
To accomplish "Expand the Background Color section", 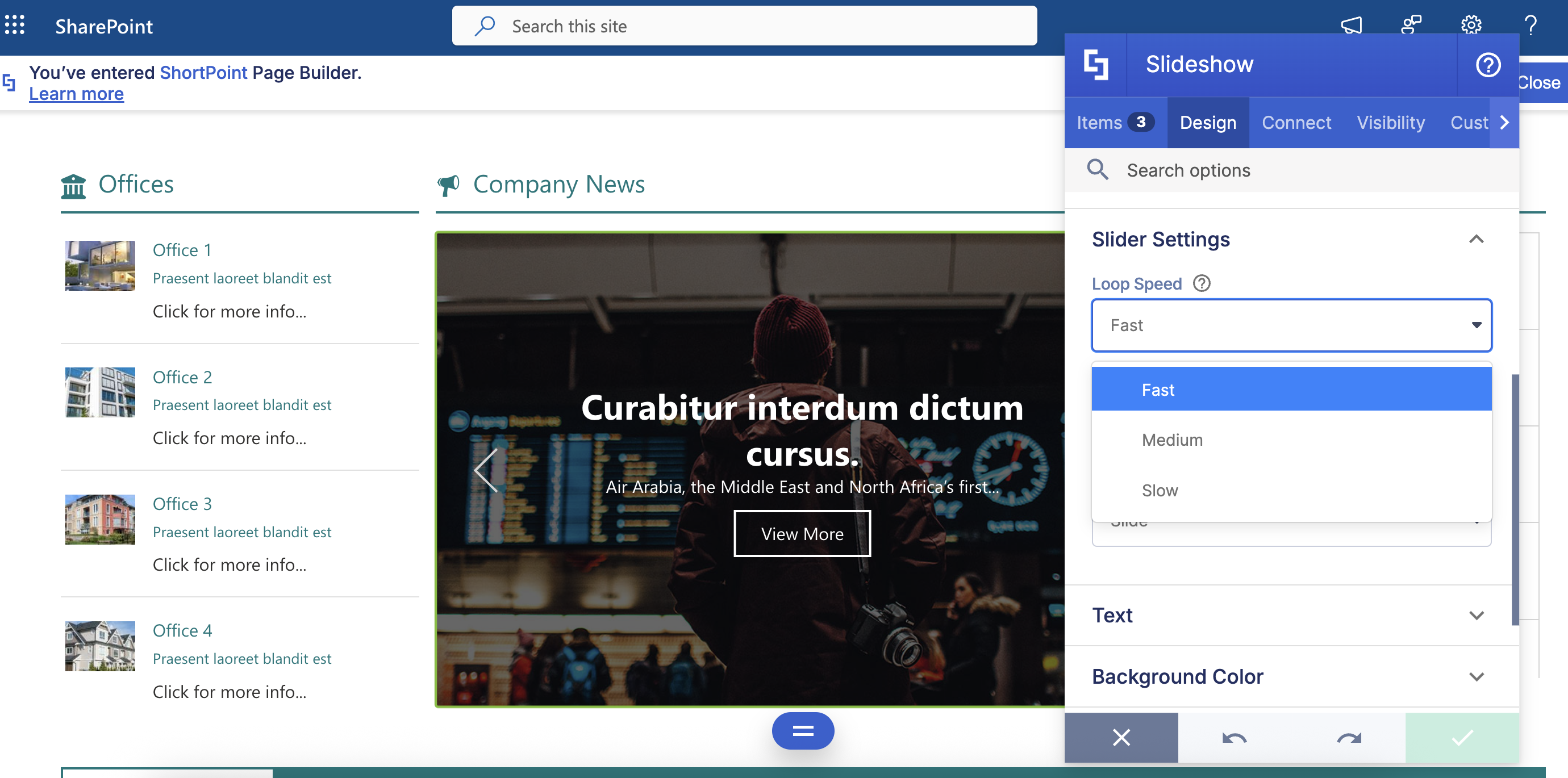I will tap(1476, 676).
